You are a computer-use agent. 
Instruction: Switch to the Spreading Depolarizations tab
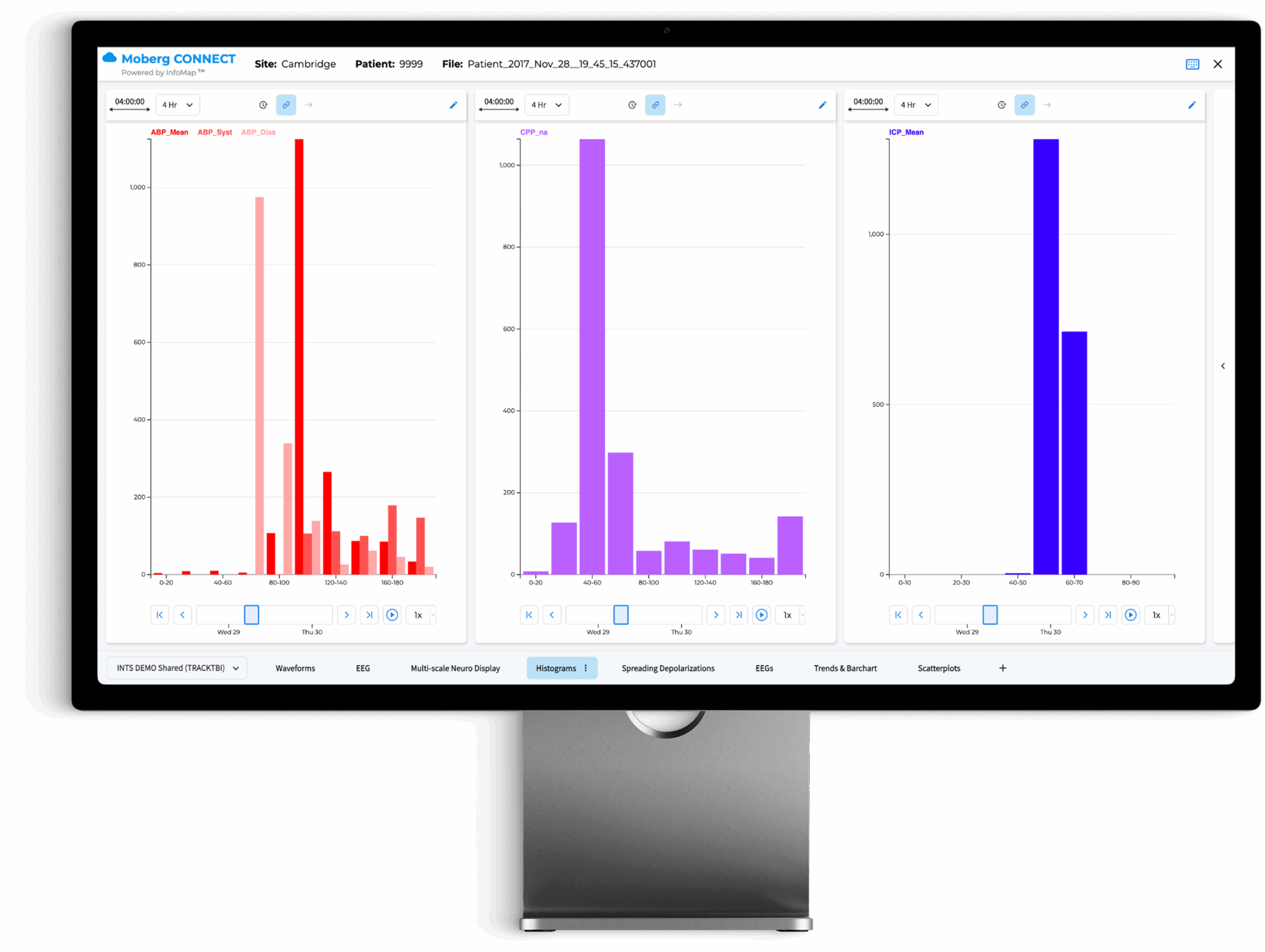(667, 668)
